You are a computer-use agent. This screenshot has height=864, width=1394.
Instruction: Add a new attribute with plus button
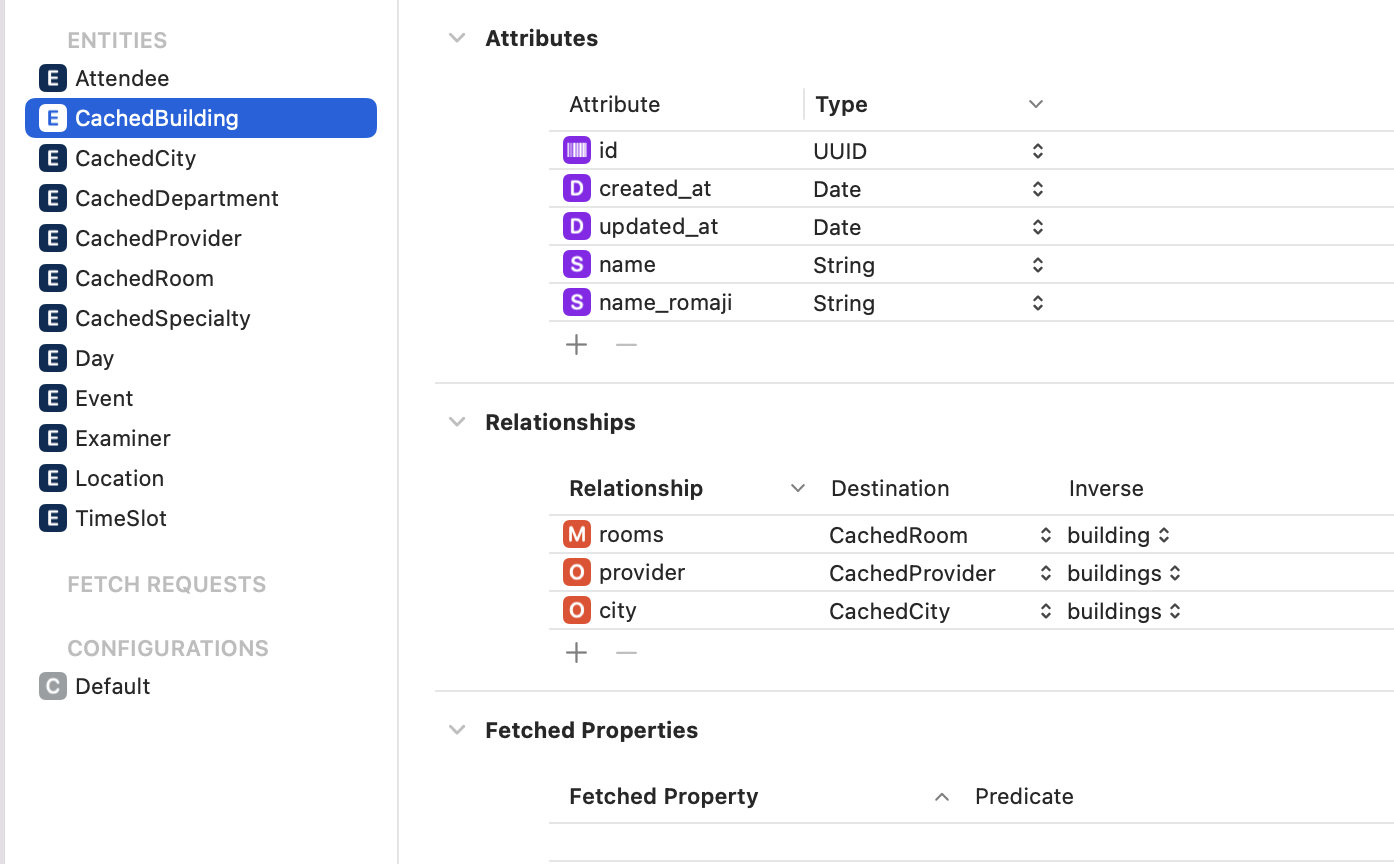[x=577, y=345]
